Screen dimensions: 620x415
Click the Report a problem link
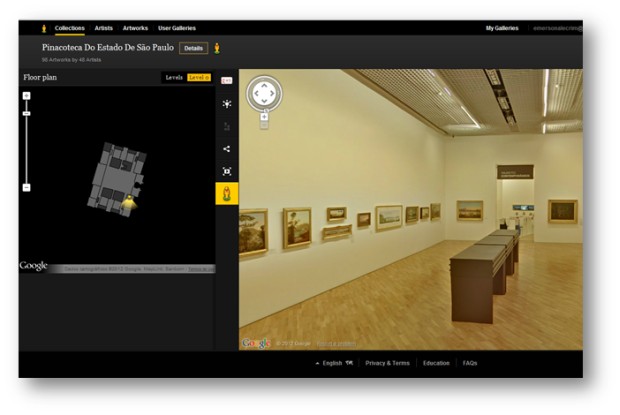click(336, 344)
